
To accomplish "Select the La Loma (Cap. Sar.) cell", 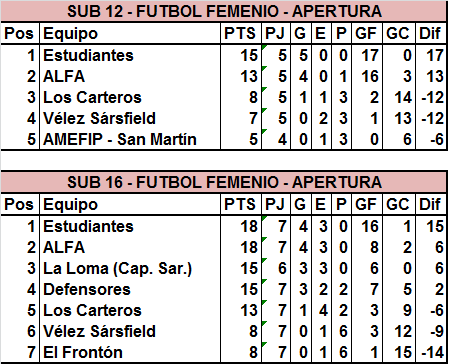I will tap(130, 268).
